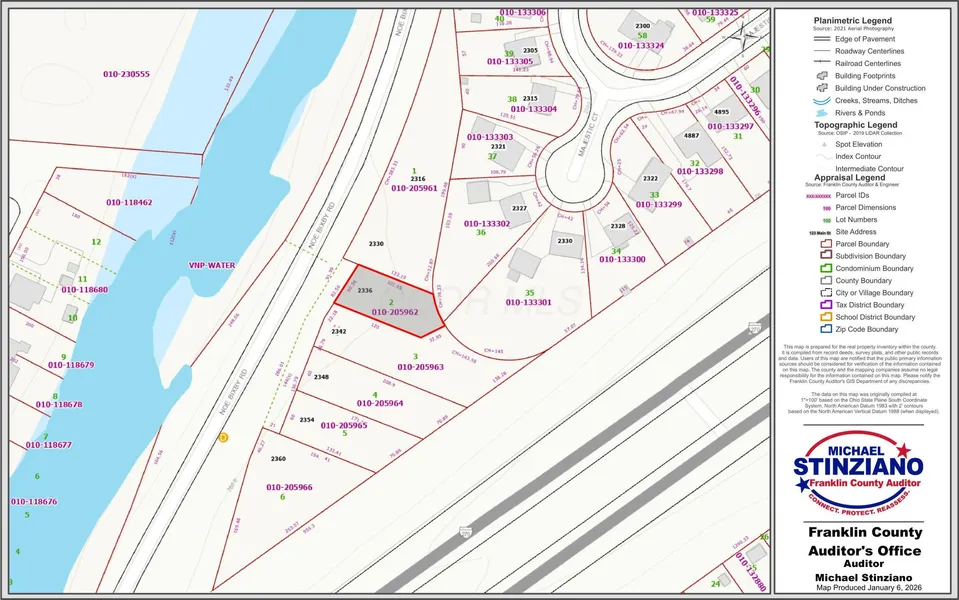Click parcel ID 010-118462
Viewport: 959px width, 600px height.
pyautogui.click(x=129, y=202)
